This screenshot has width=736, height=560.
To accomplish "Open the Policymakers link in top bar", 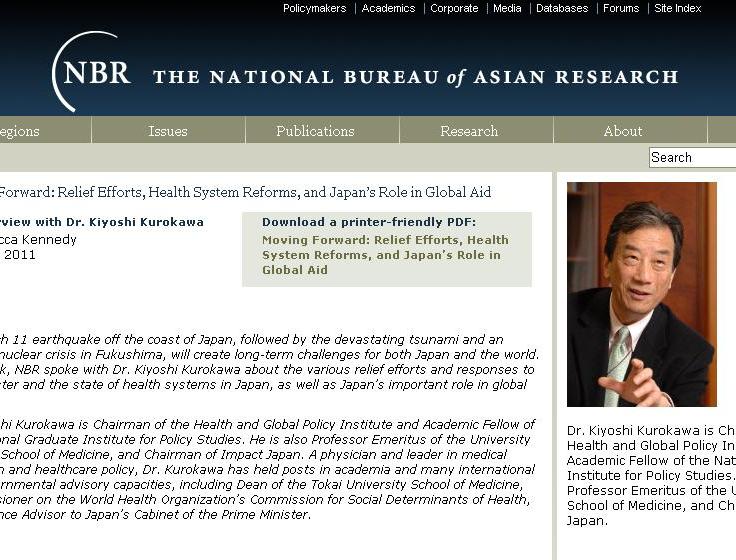I will point(314,8).
